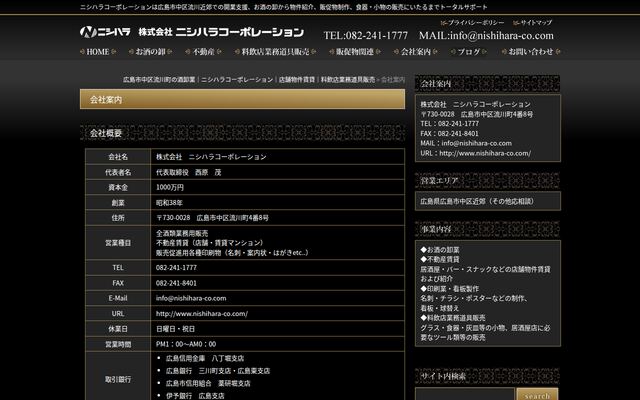Open the HOME menu item
This screenshot has width=640, height=400.
[98, 52]
